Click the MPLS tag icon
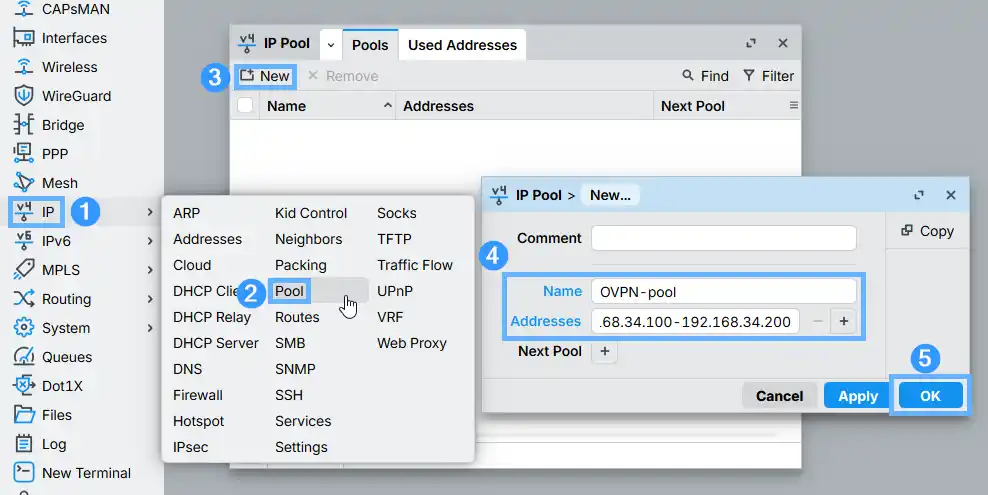 pos(24,270)
